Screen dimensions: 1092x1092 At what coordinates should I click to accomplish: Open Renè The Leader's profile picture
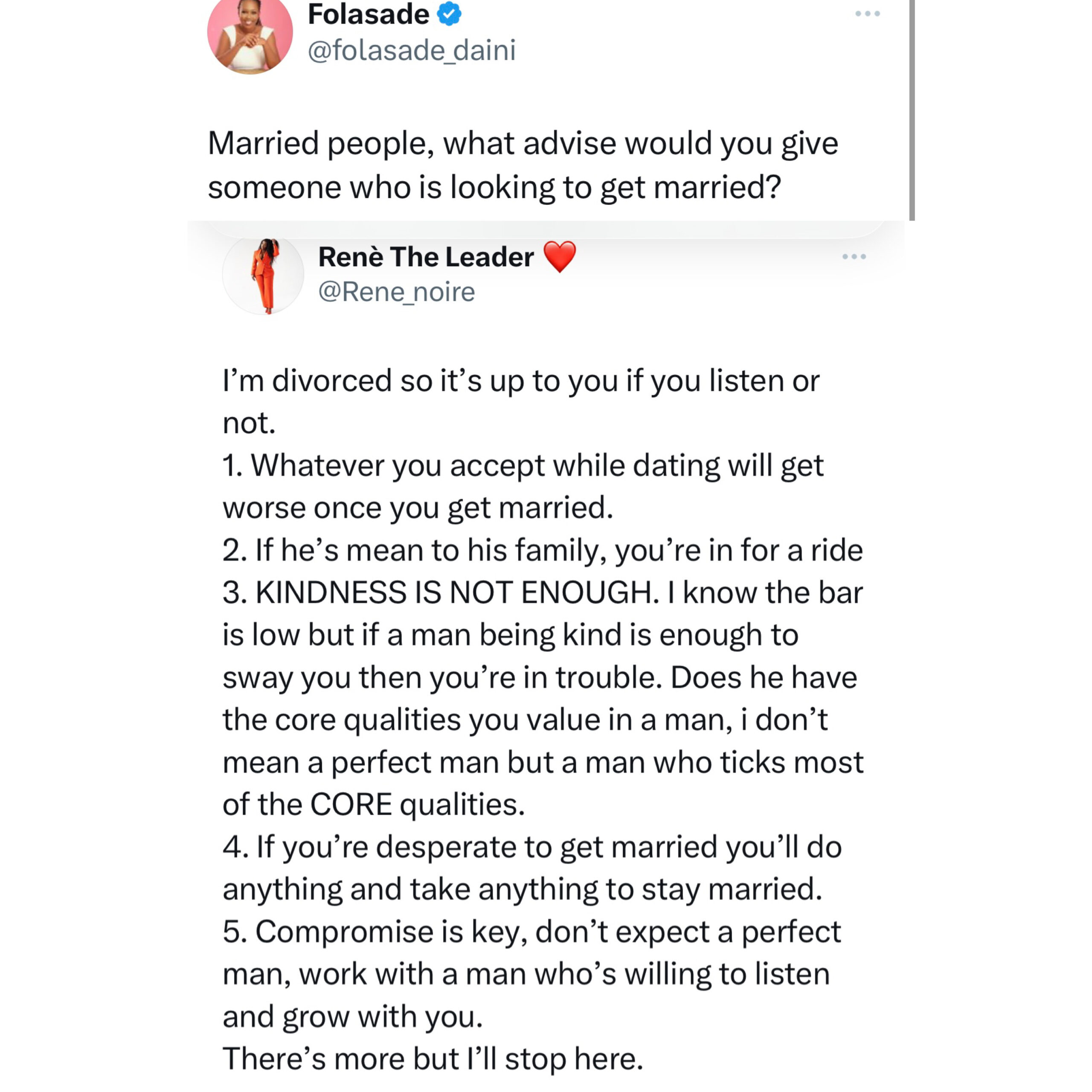[x=263, y=275]
